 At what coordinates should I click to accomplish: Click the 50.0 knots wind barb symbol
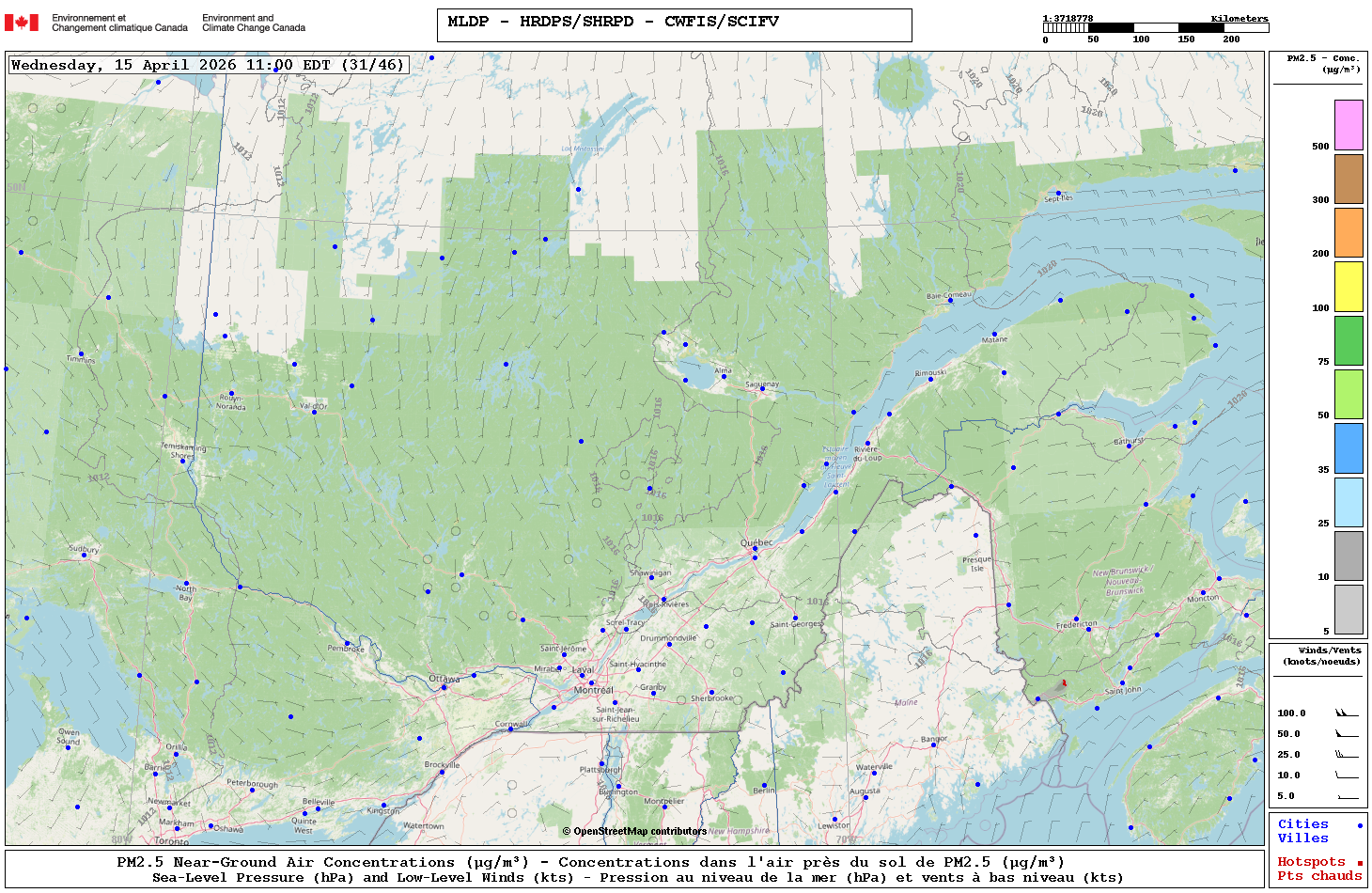[1346, 734]
